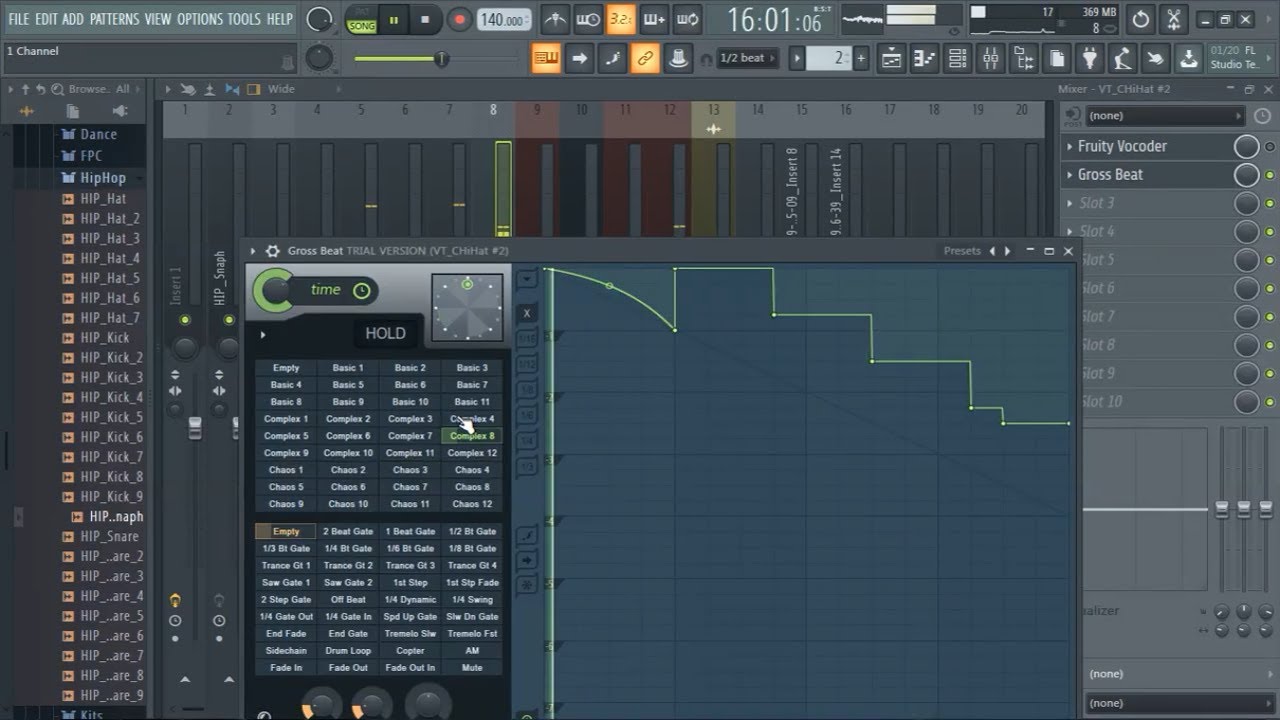This screenshot has height=720, width=1280.
Task: Go to previous Gross Beat preset arrow
Action: [992, 251]
